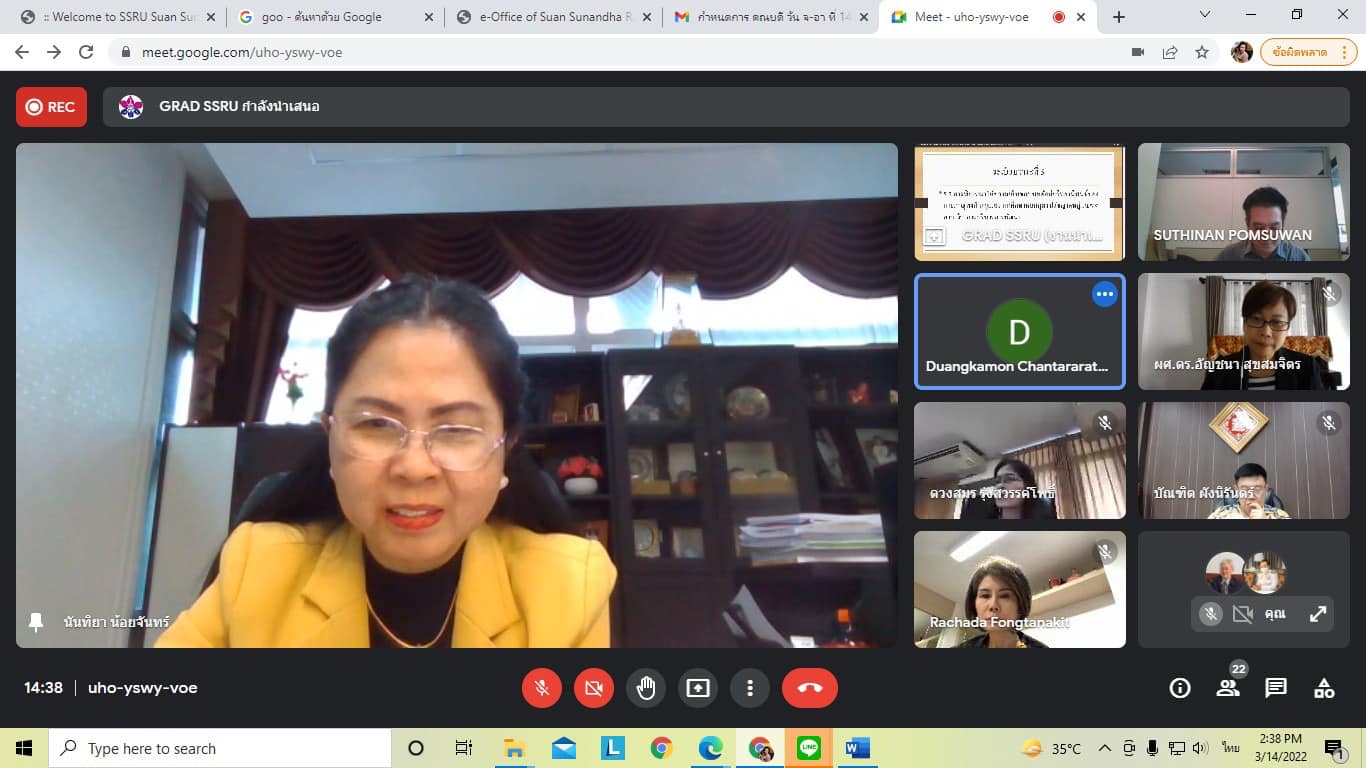Open the activities panel
Screen dimensions: 1366x768
[x=1324, y=688]
